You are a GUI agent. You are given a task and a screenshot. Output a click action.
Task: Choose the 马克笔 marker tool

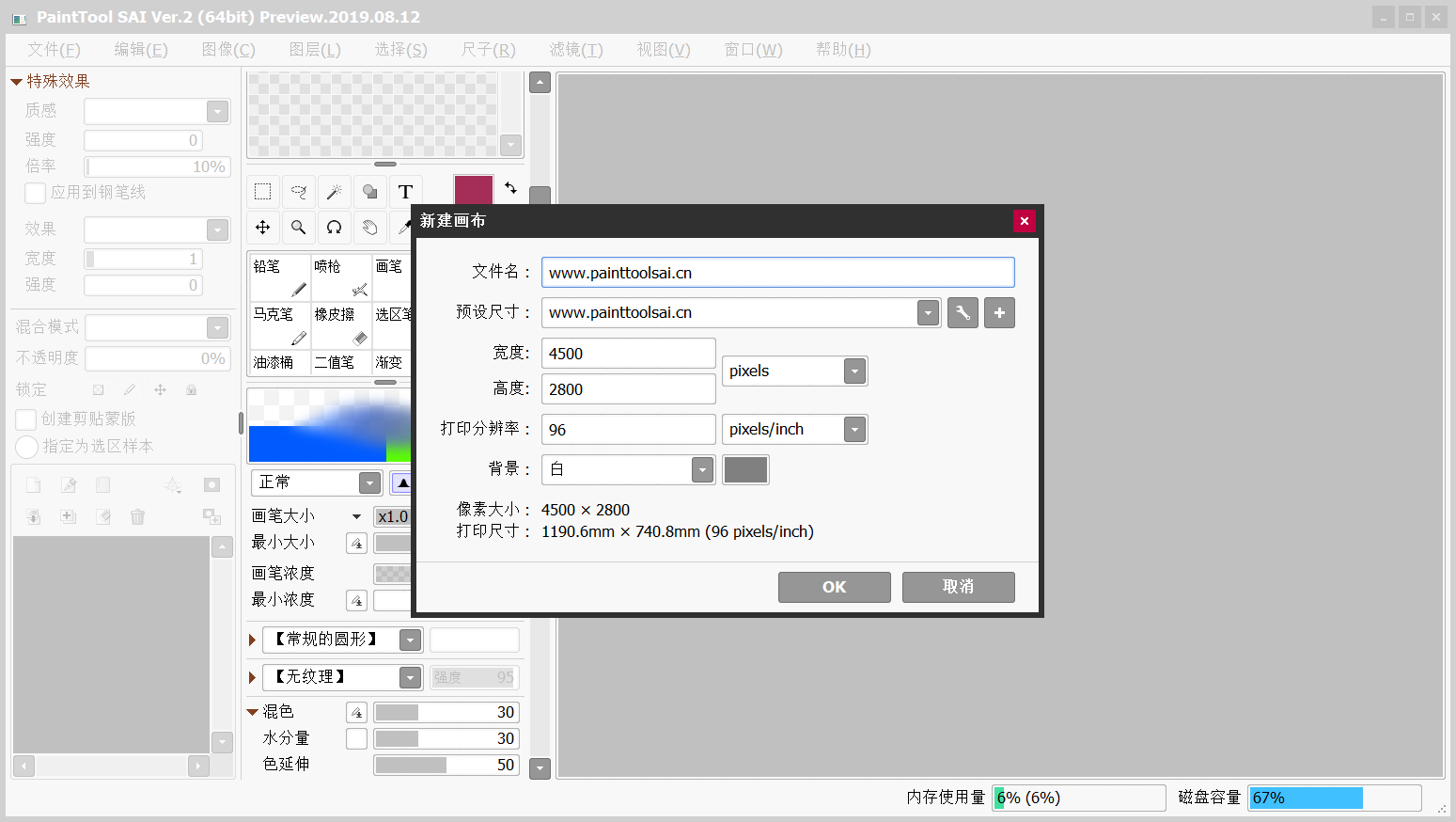click(279, 326)
